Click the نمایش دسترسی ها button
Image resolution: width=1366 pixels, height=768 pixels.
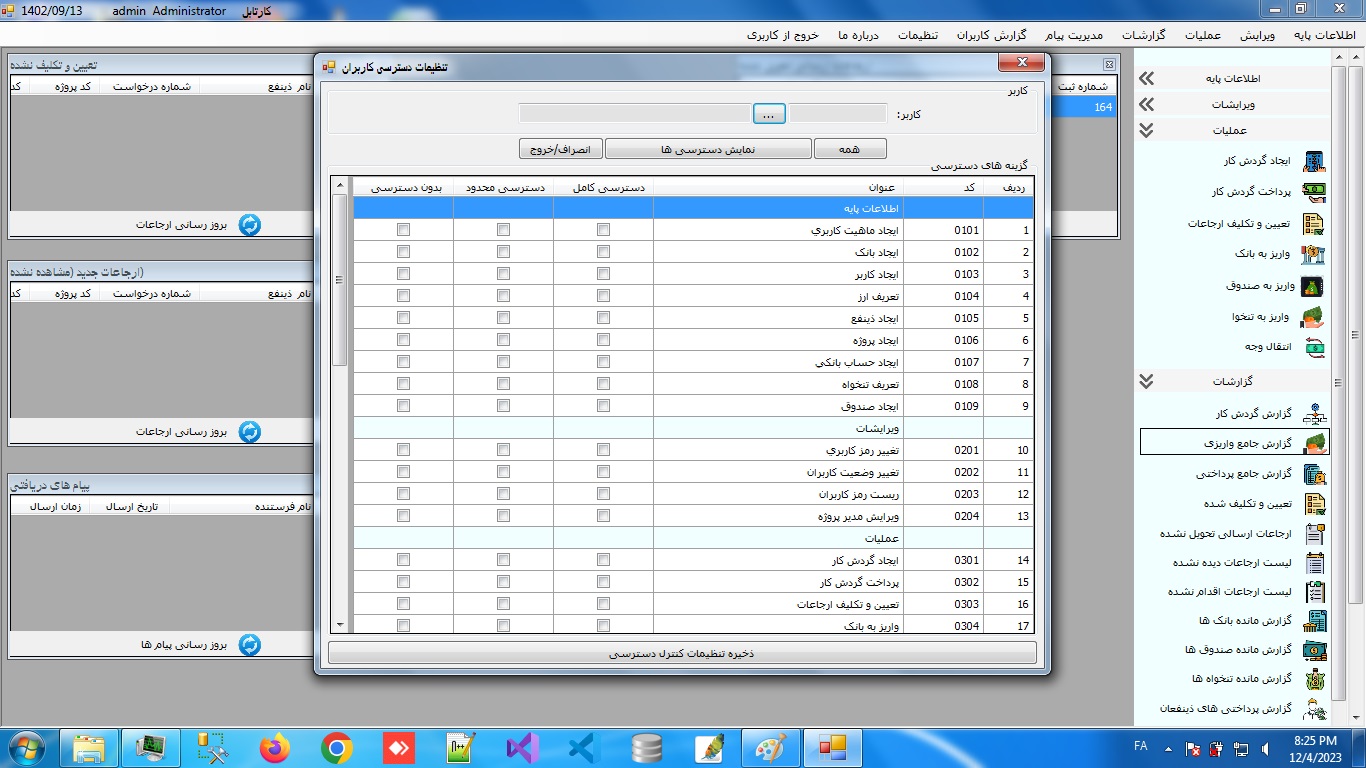coord(708,149)
